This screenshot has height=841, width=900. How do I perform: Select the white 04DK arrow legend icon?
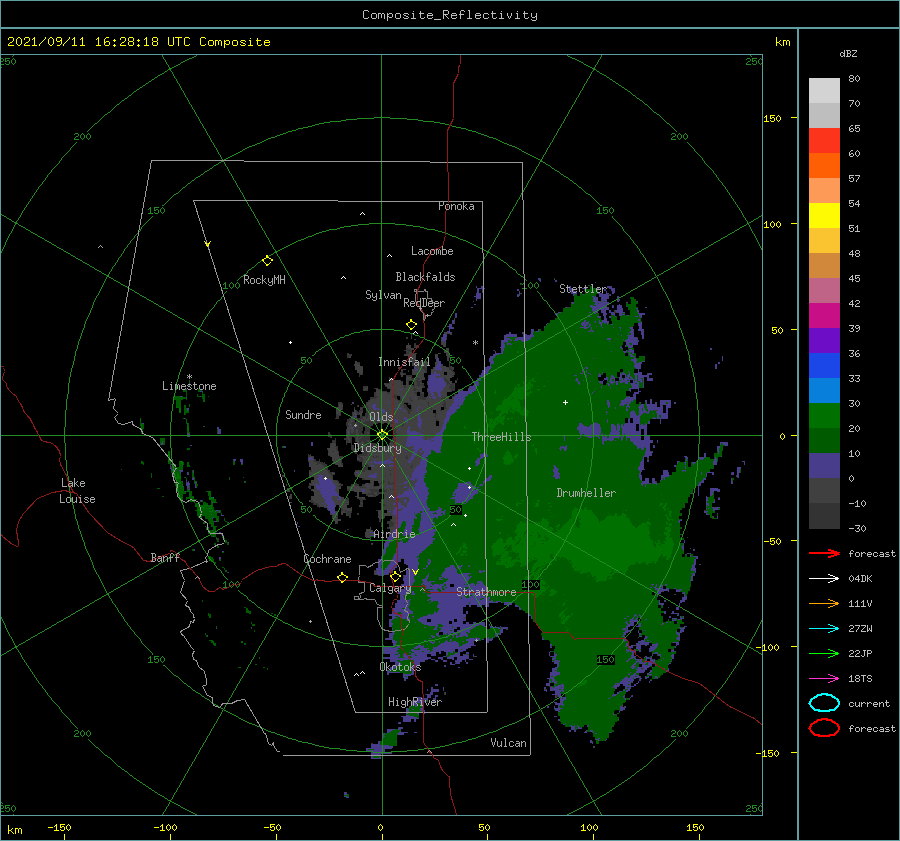point(824,579)
